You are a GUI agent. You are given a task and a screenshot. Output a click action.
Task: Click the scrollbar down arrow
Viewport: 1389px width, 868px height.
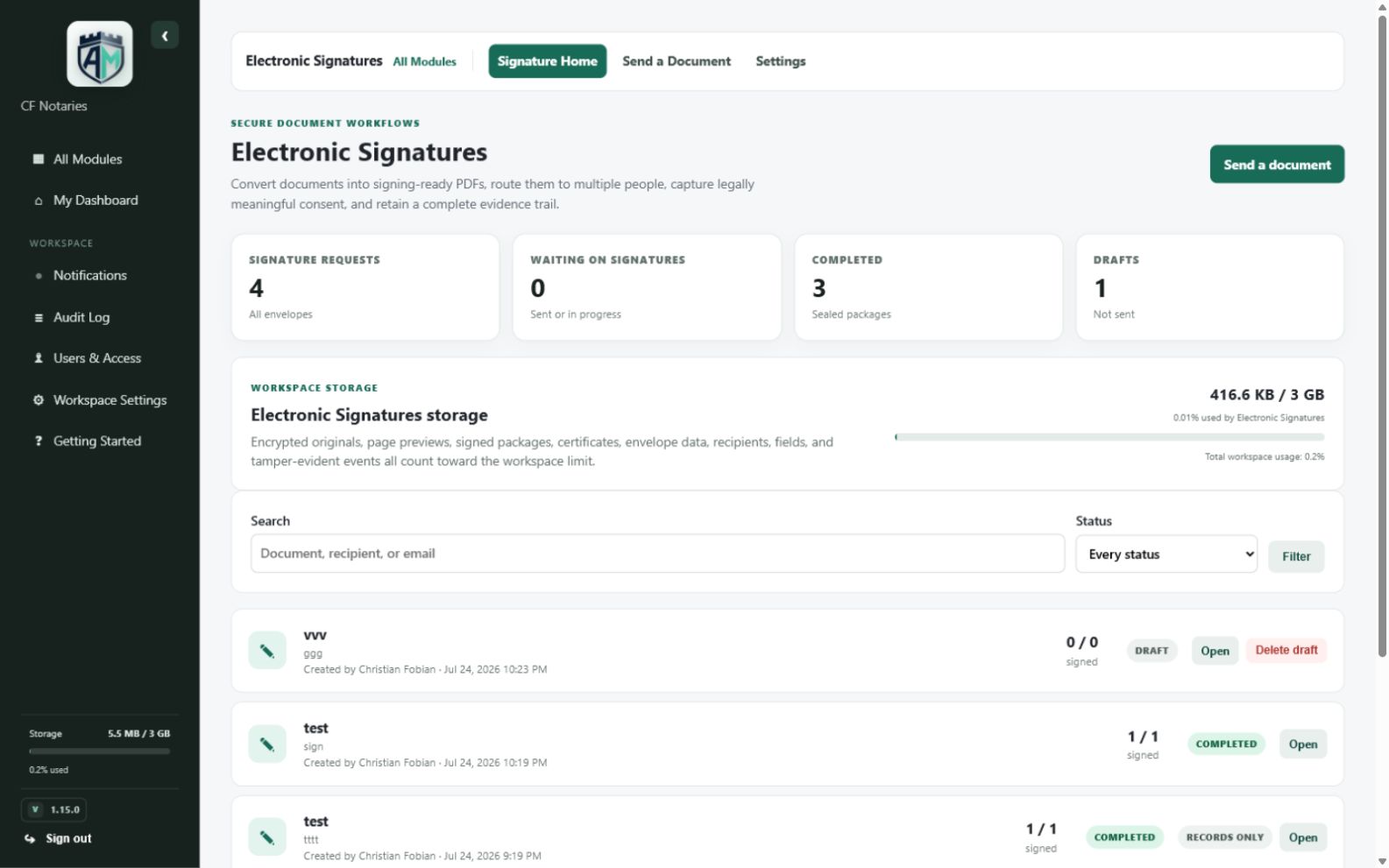point(1383,861)
